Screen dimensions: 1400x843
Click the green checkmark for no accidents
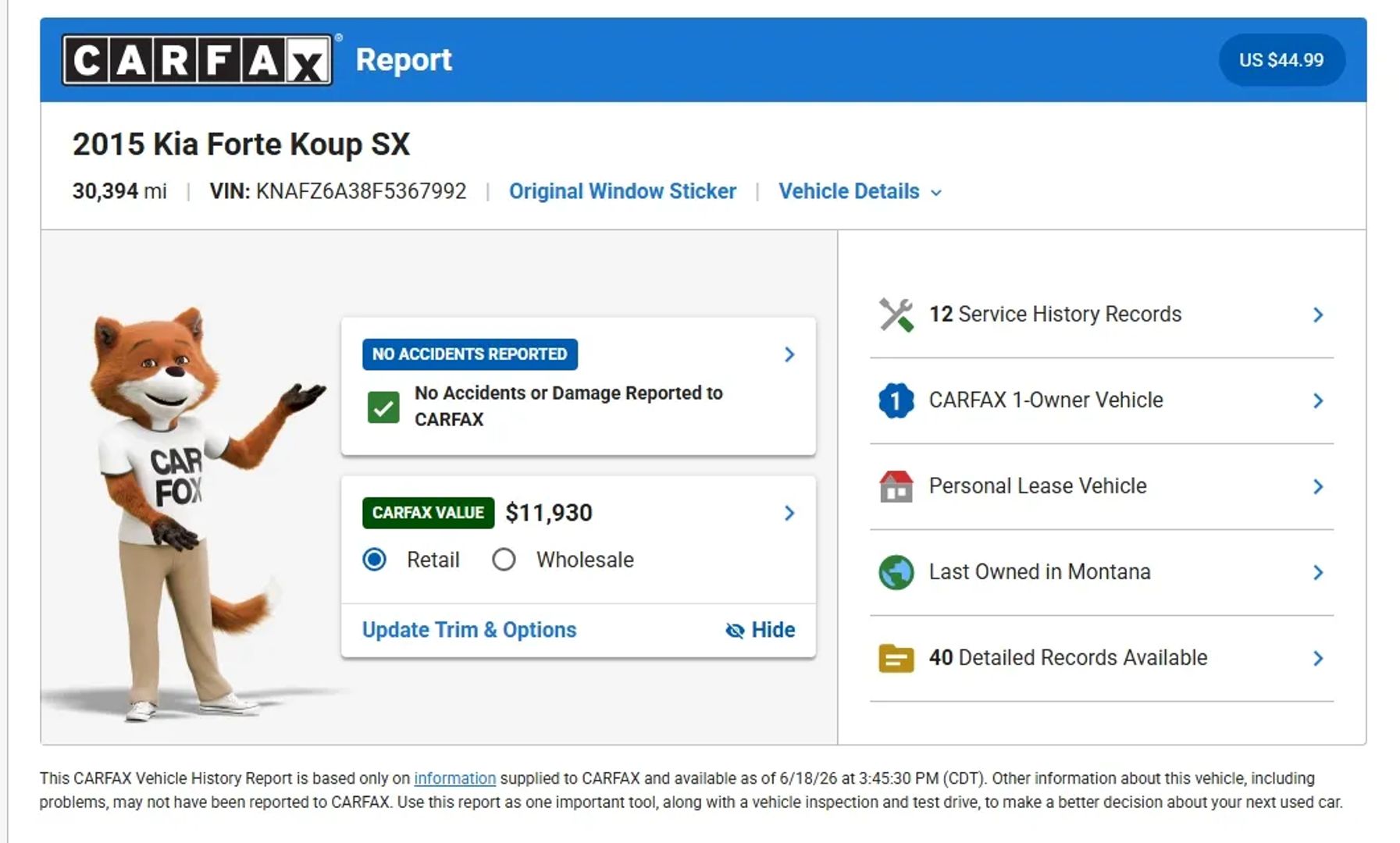[x=383, y=407]
